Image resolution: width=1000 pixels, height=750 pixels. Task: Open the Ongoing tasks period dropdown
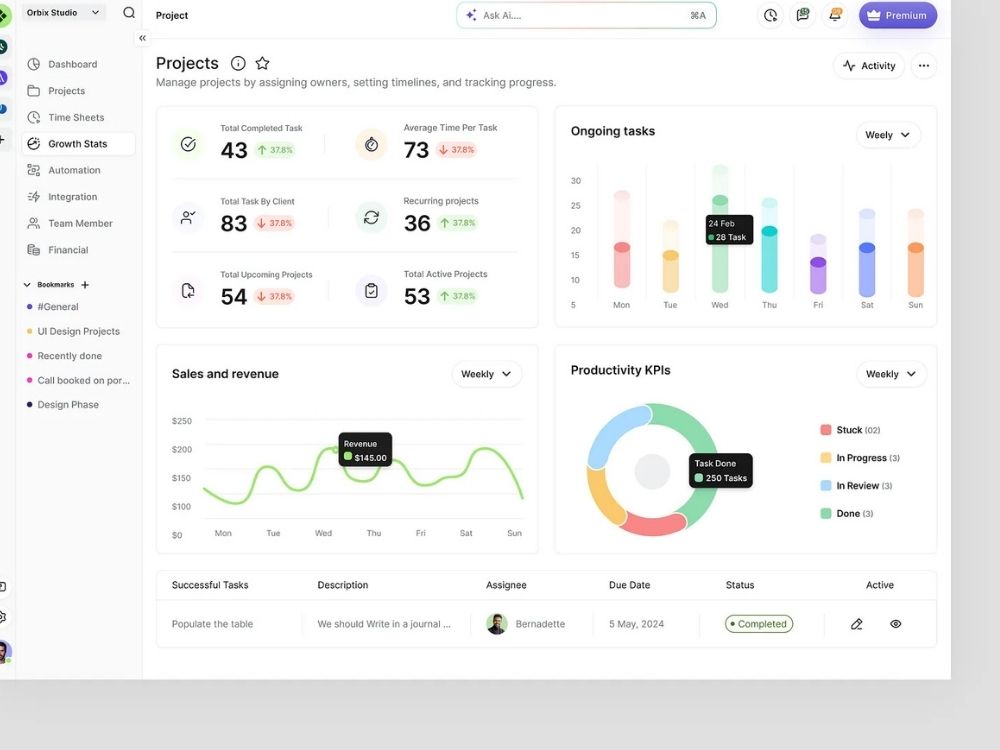(887, 135)
